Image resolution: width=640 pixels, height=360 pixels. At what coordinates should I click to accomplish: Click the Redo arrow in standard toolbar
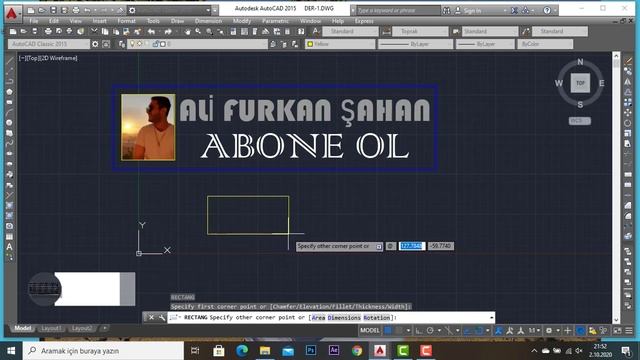(x=168, y=31)
